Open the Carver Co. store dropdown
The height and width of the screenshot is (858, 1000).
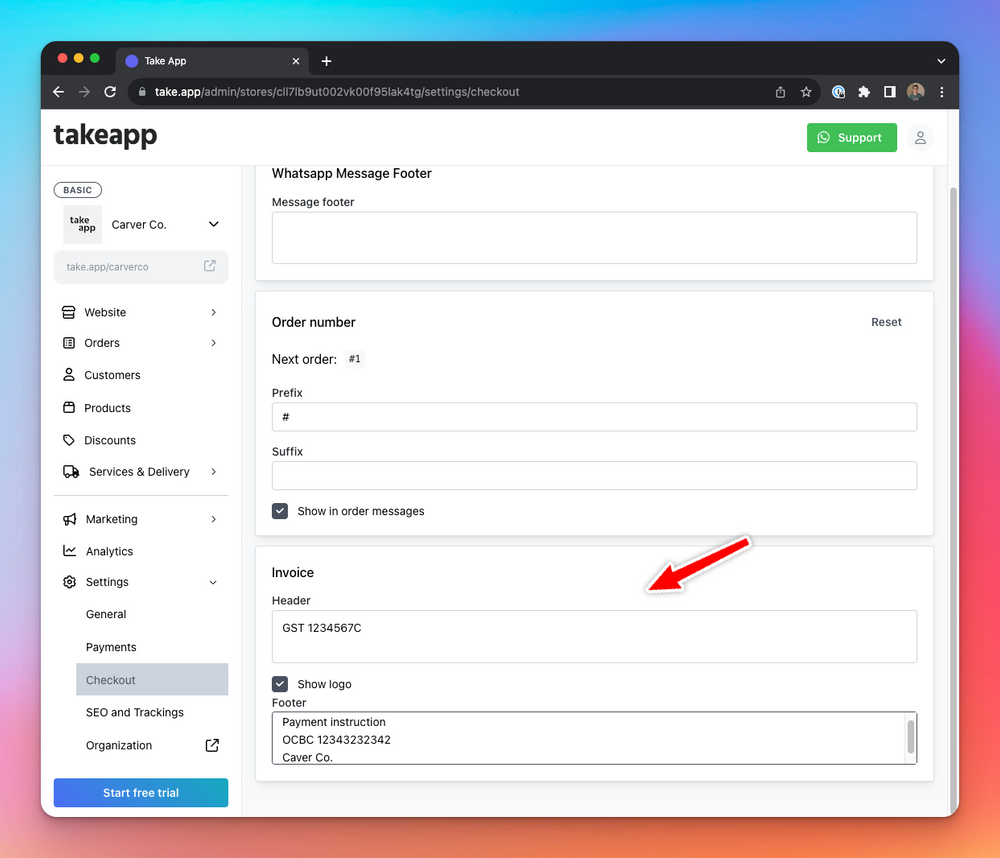pos(214,225)
